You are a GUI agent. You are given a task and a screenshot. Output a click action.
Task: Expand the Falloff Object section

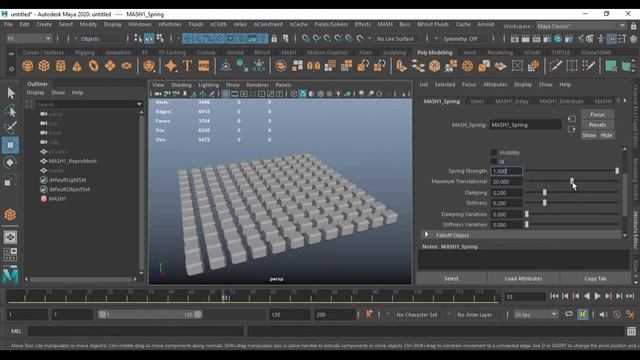pyautogui.click(x=427, y=235)
